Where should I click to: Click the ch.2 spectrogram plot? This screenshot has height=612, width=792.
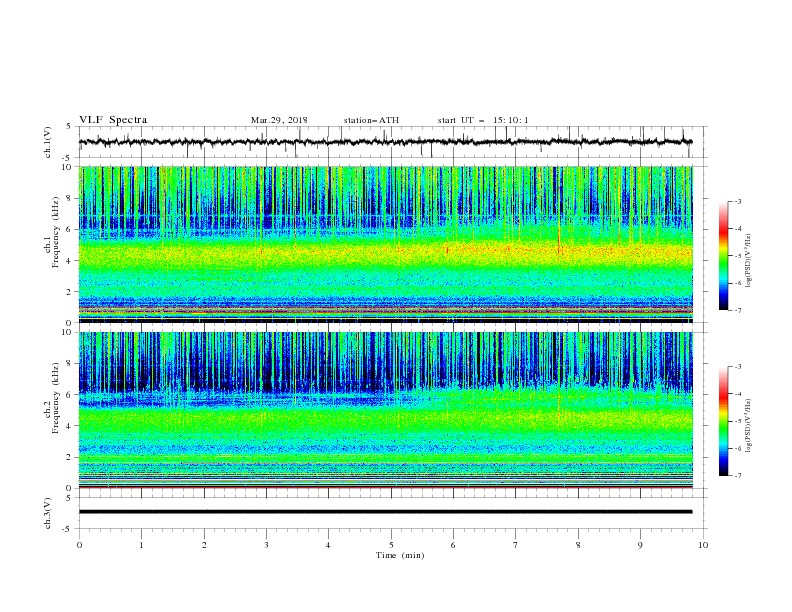pos(385,410)
